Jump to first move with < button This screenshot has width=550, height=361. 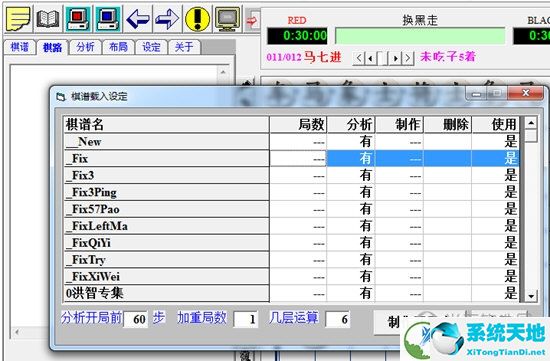pos(358,58)
